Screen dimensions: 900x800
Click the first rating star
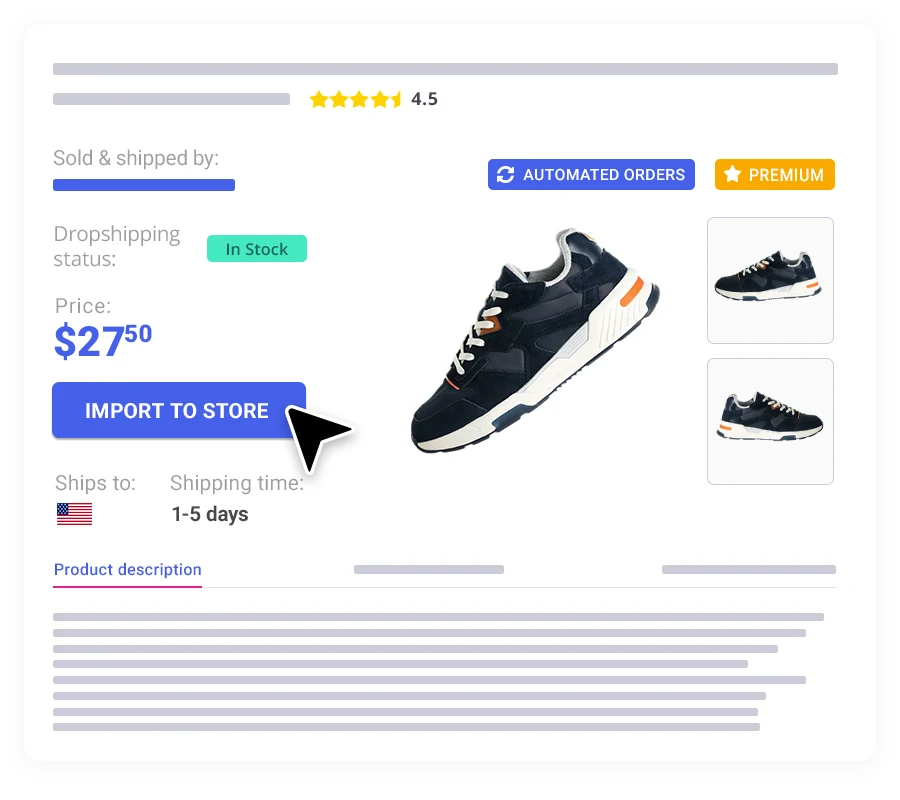pos(319,99)
